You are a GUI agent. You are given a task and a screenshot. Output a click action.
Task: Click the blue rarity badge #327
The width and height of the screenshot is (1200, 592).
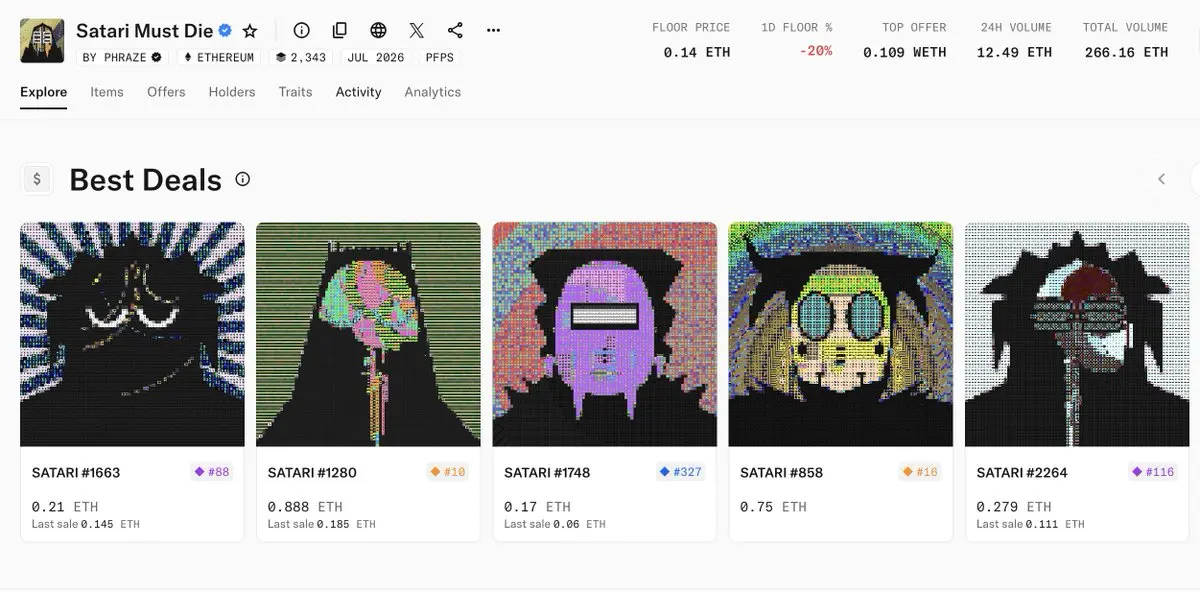tap(680, 472)
